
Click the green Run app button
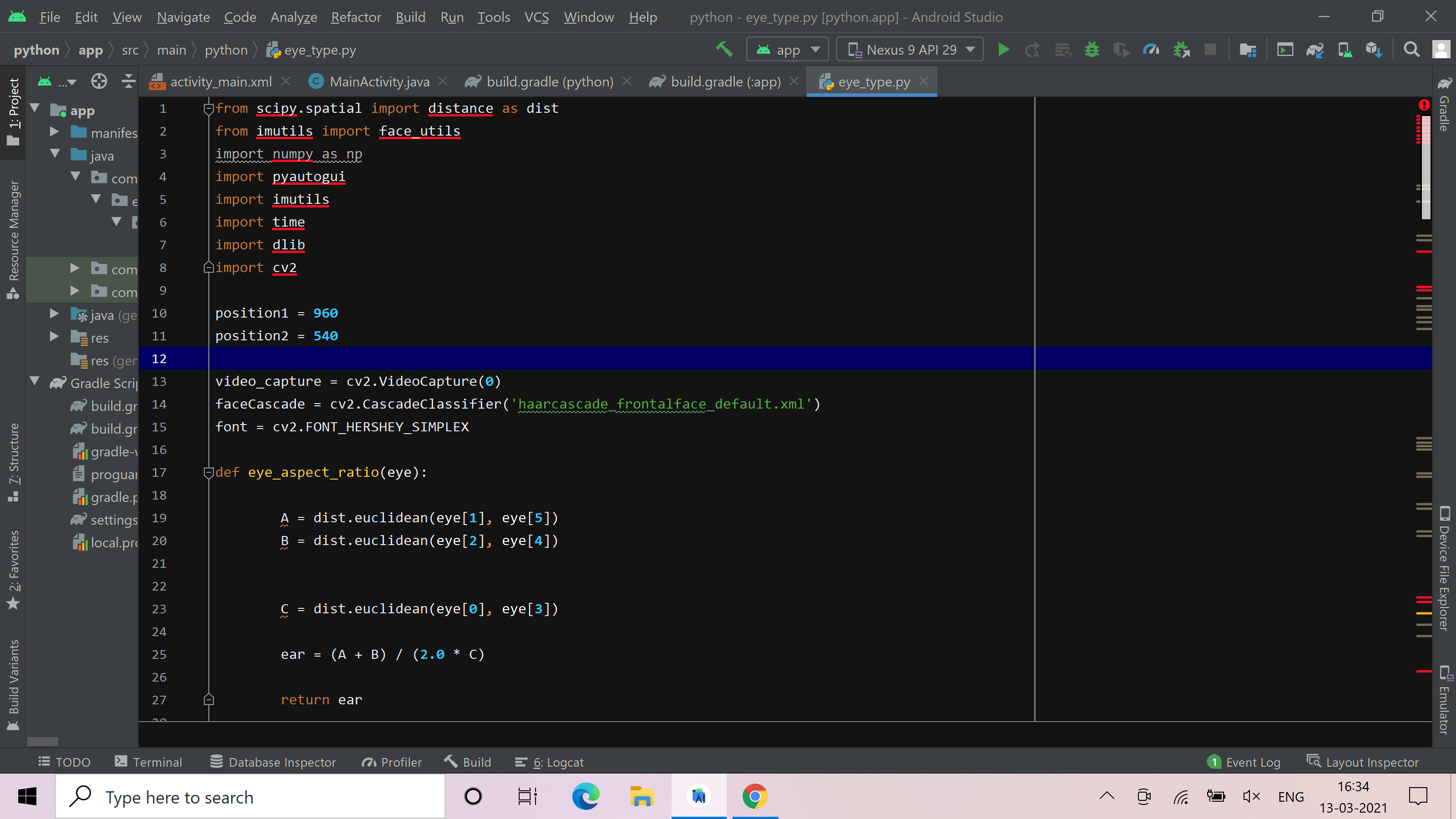1003,50
